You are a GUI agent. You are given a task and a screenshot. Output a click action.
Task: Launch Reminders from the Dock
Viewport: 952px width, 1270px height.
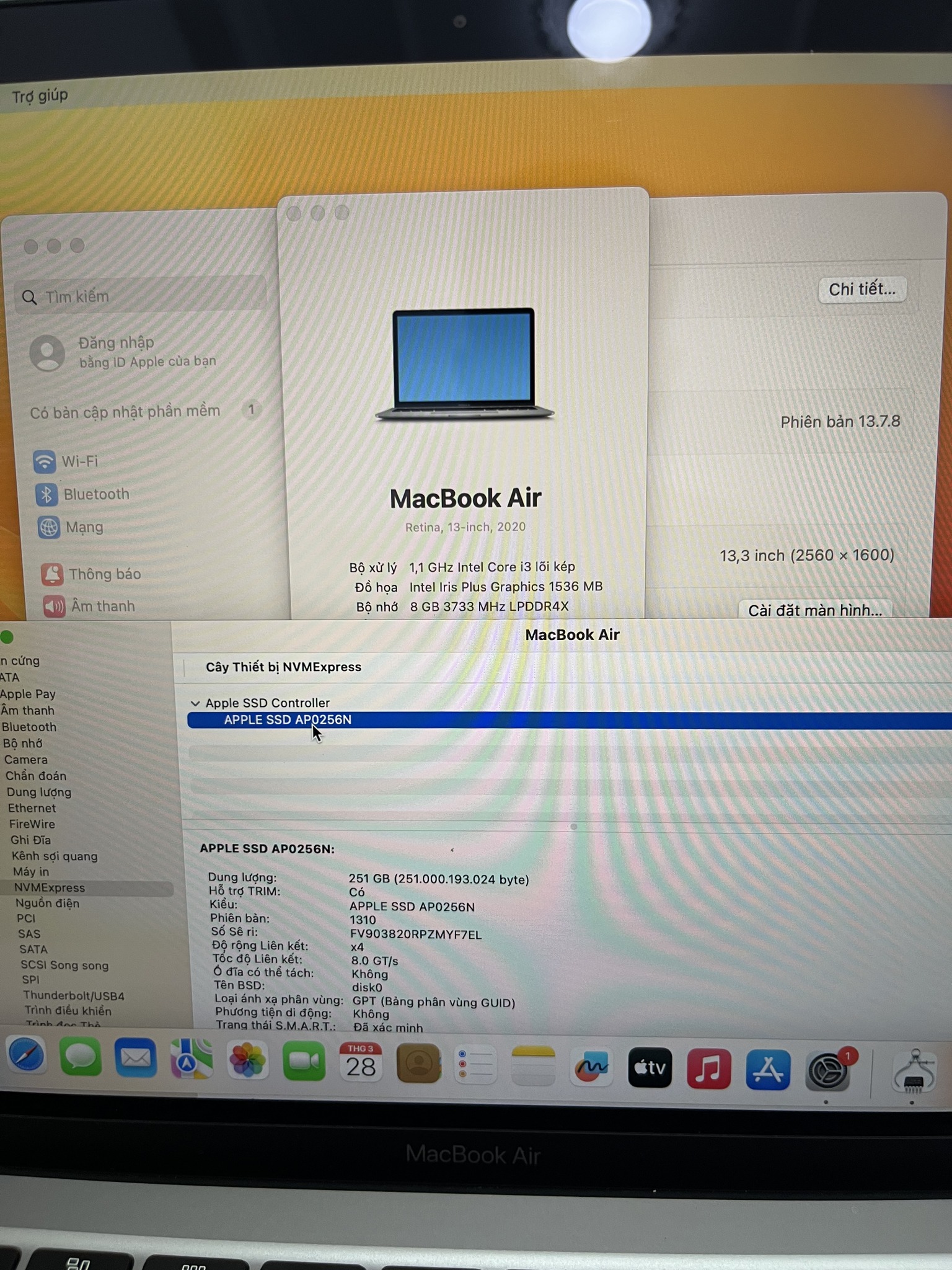click(x=475, y=1065)
